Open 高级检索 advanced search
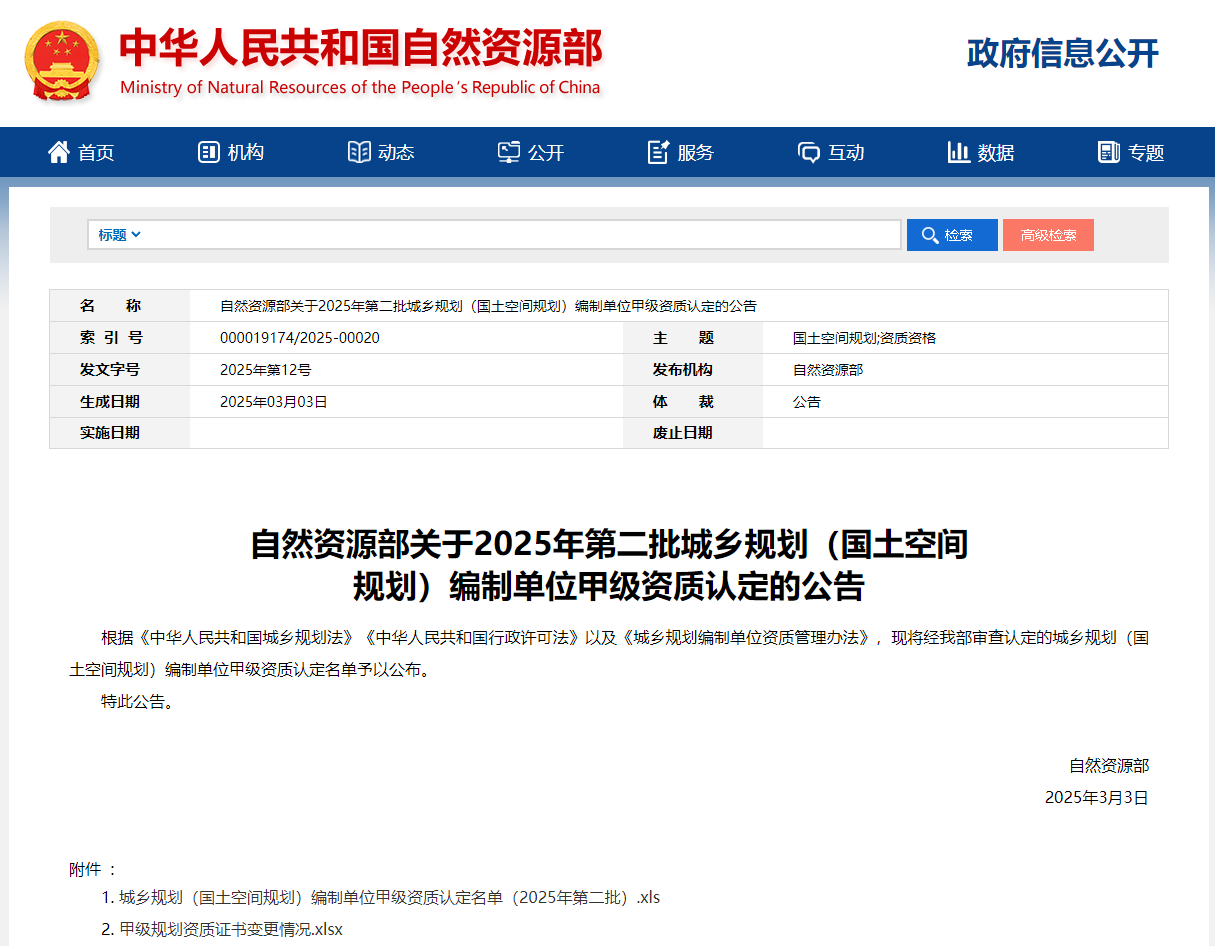1215x946 pixels. pos(1048,235)
